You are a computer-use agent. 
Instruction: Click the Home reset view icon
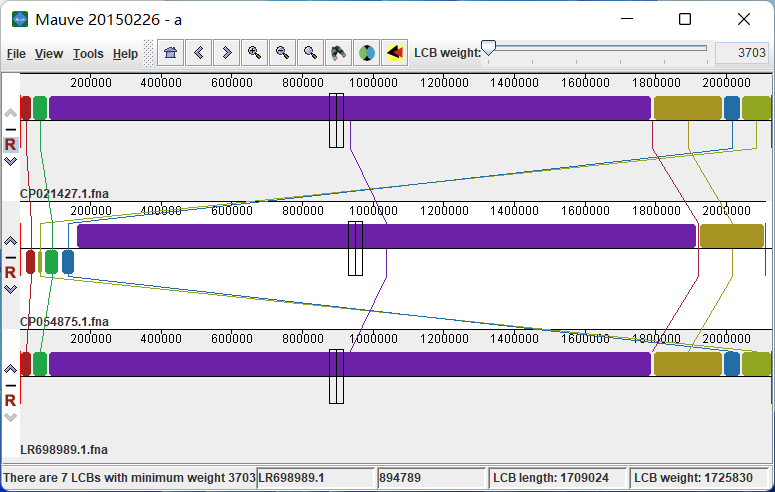[x=171, y=53]
